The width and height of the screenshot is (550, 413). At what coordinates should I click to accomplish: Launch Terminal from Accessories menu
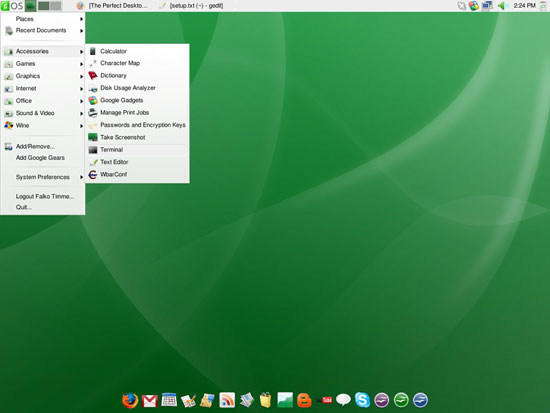click(137, 150)
